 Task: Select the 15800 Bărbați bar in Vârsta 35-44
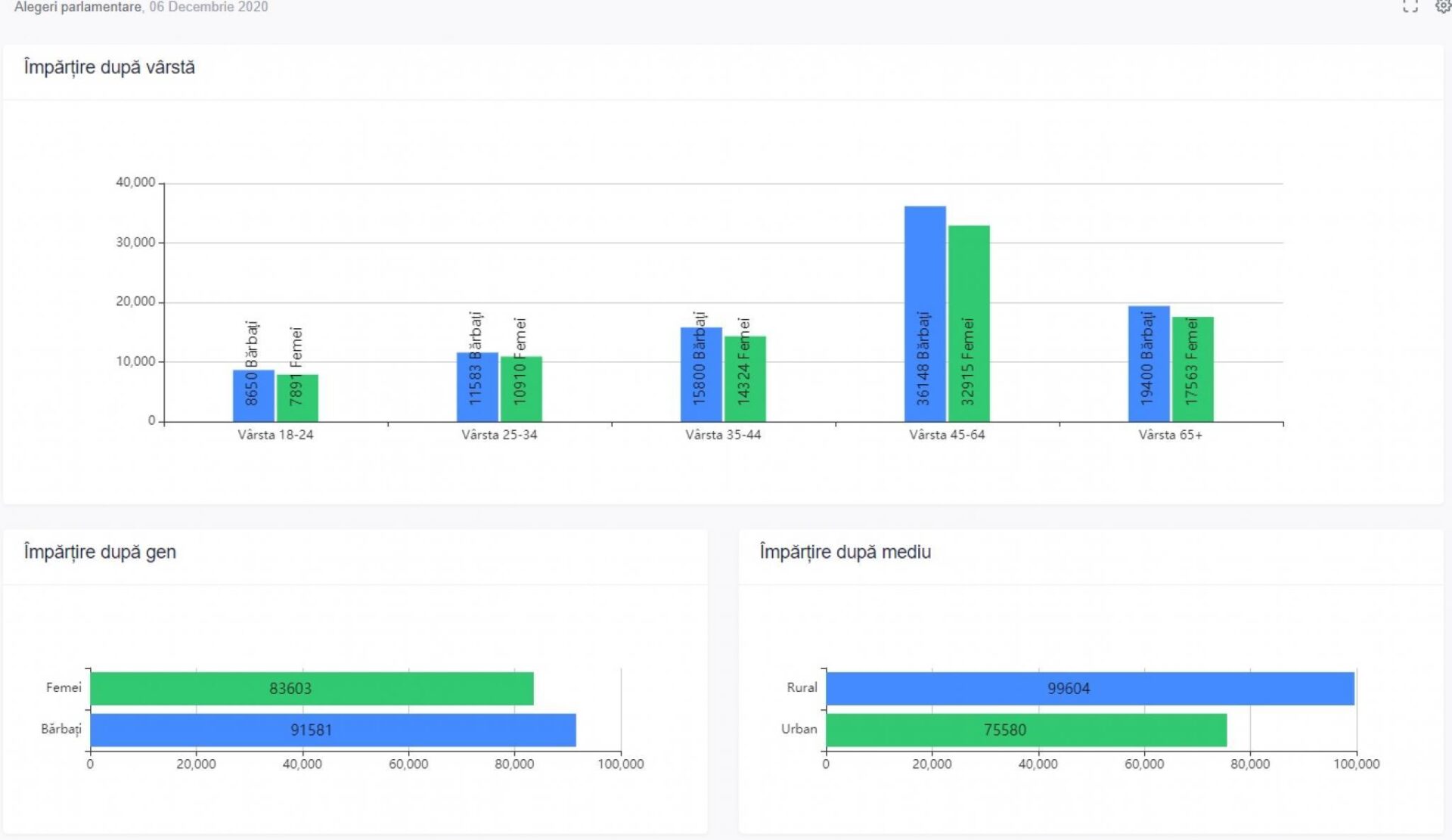coord(700,374)
